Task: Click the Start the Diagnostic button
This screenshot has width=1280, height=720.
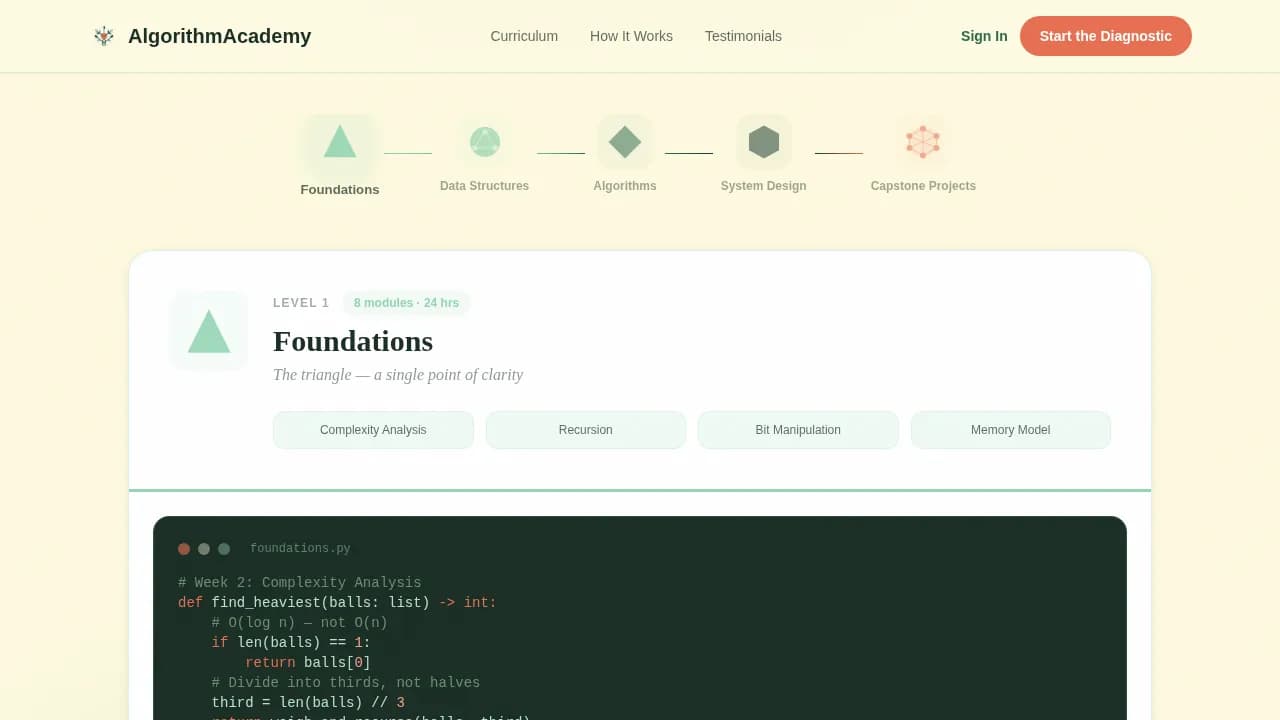Action: (x=1106, y=36)
